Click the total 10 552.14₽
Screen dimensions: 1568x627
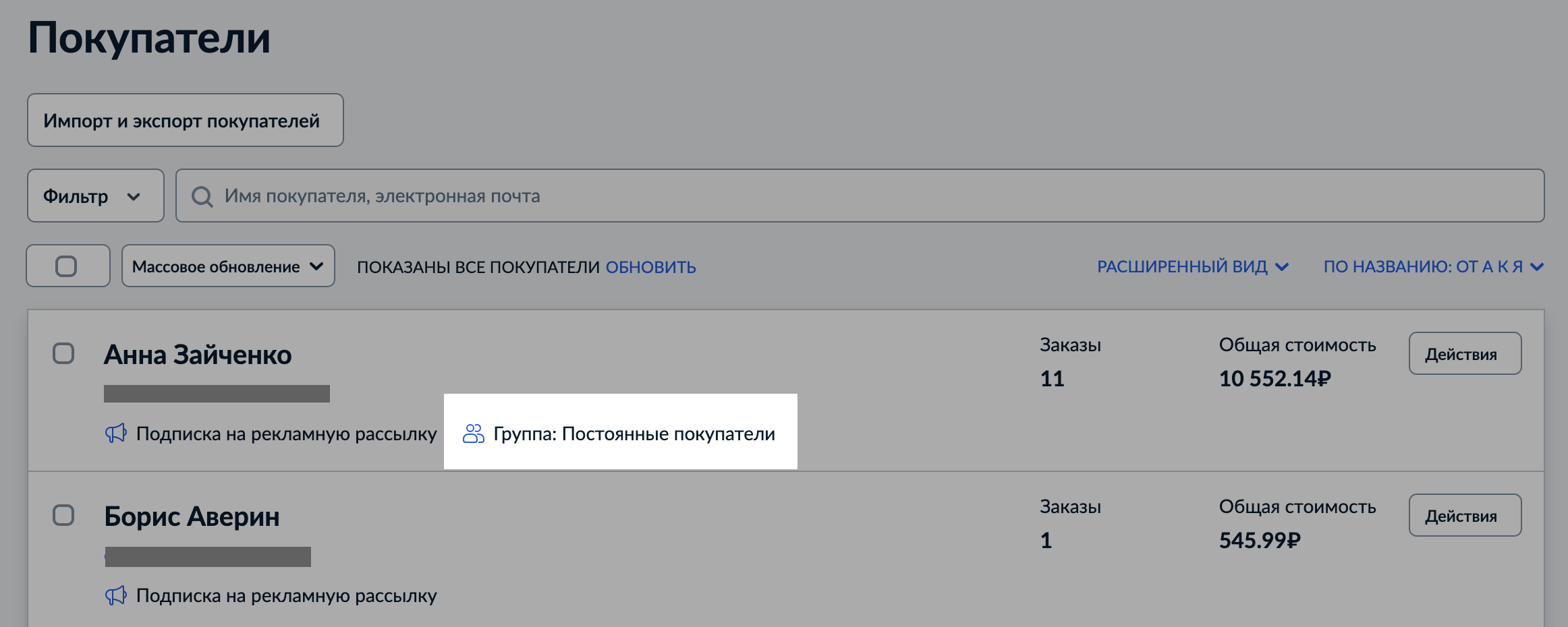coord(1275,378)
